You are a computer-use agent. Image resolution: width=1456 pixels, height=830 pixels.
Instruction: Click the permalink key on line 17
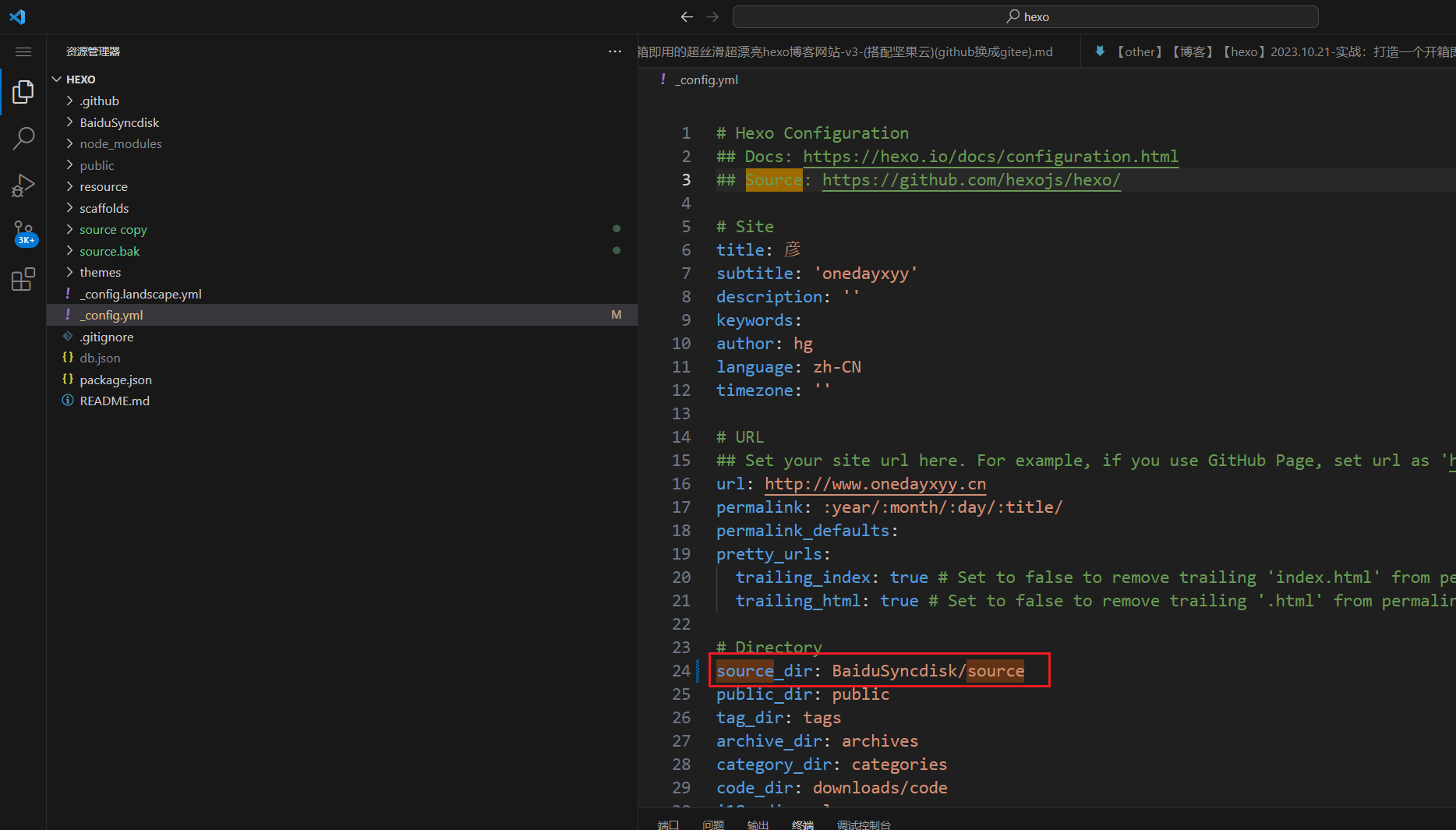click(x=759, y=507)
